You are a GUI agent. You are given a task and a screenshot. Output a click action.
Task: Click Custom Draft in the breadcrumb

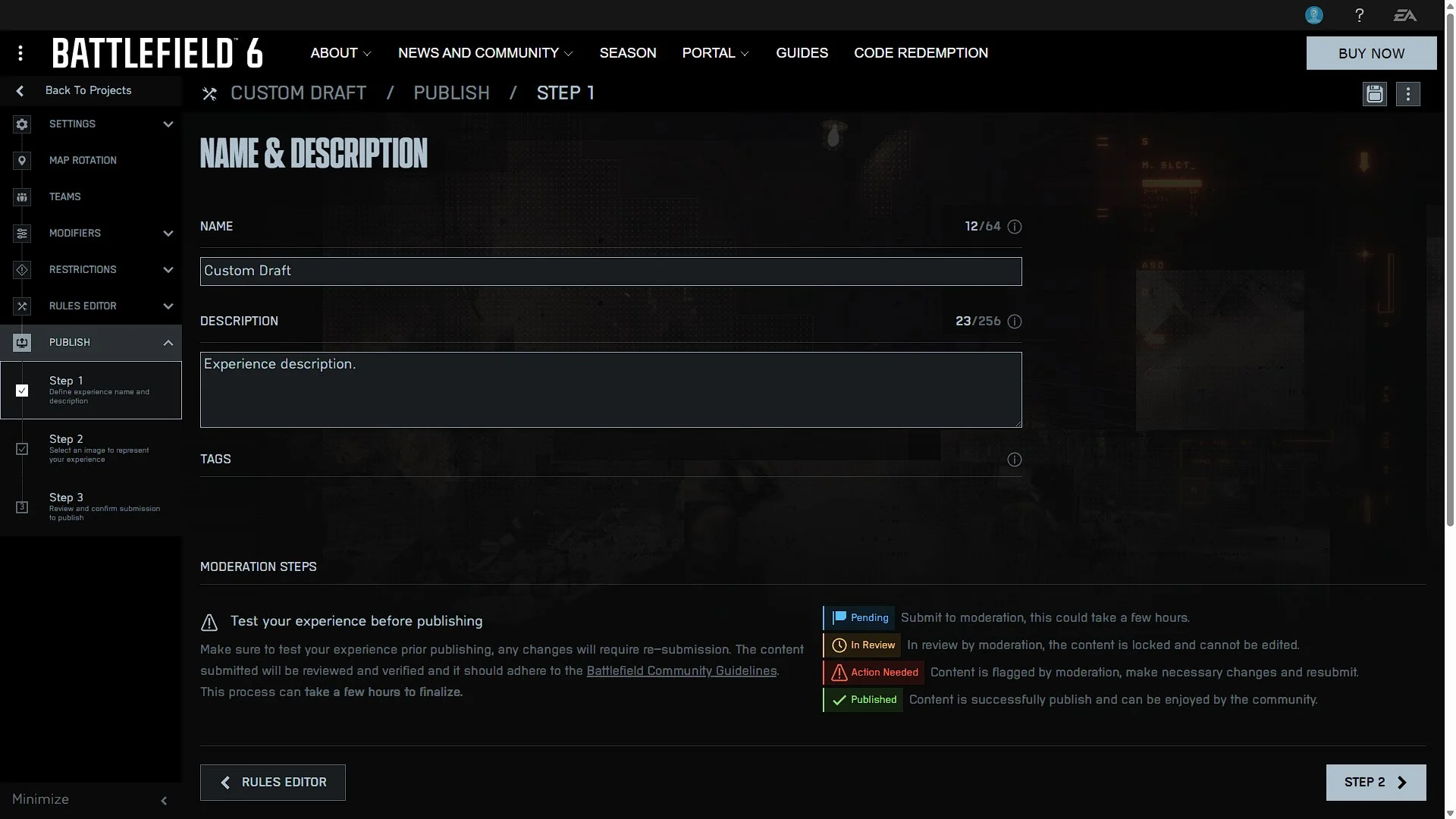pyautogui.click(x=298, y=93)
